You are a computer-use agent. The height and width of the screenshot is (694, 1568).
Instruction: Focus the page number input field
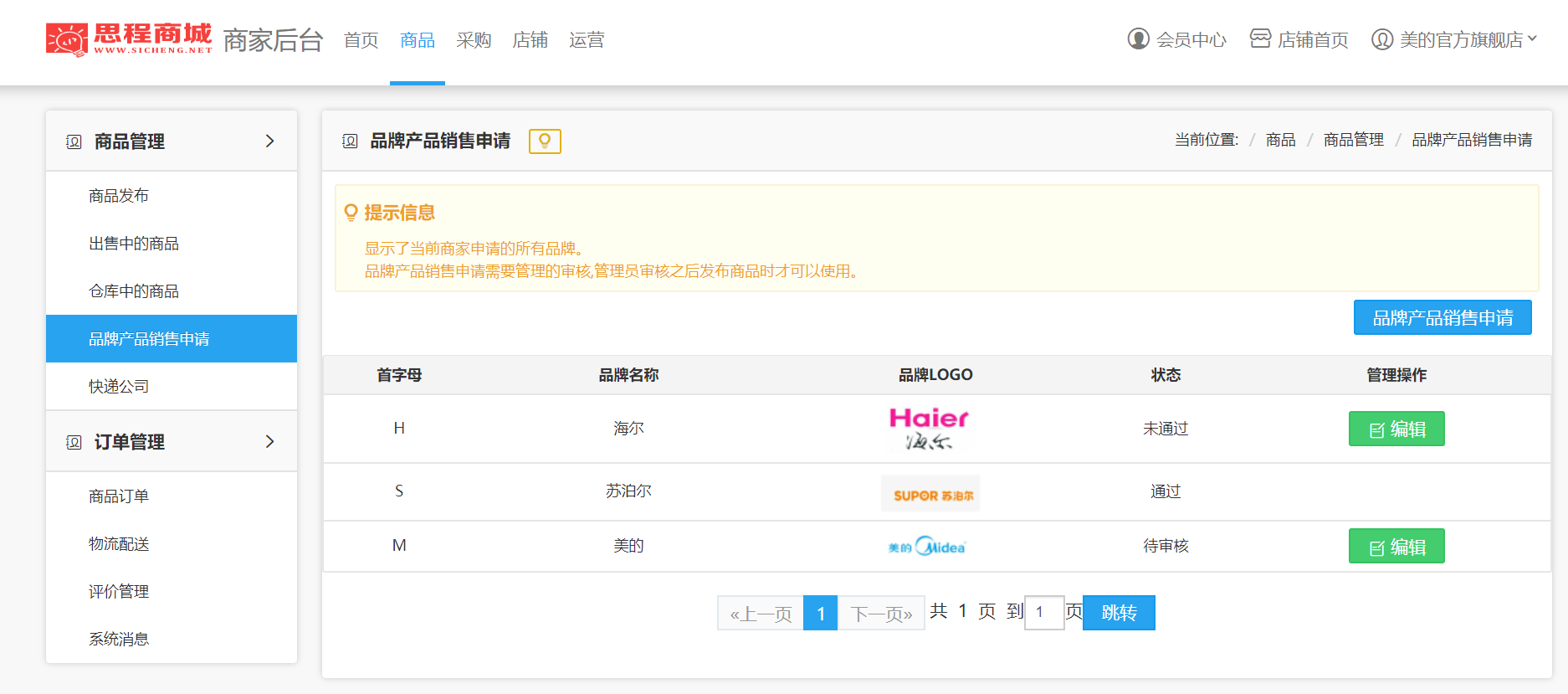pos(1044,613)
